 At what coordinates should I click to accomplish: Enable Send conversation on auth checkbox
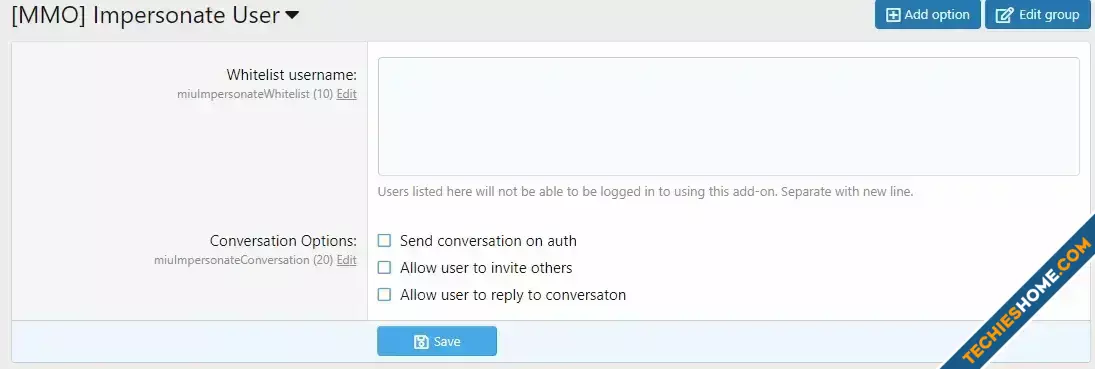[x=384, y=241]
